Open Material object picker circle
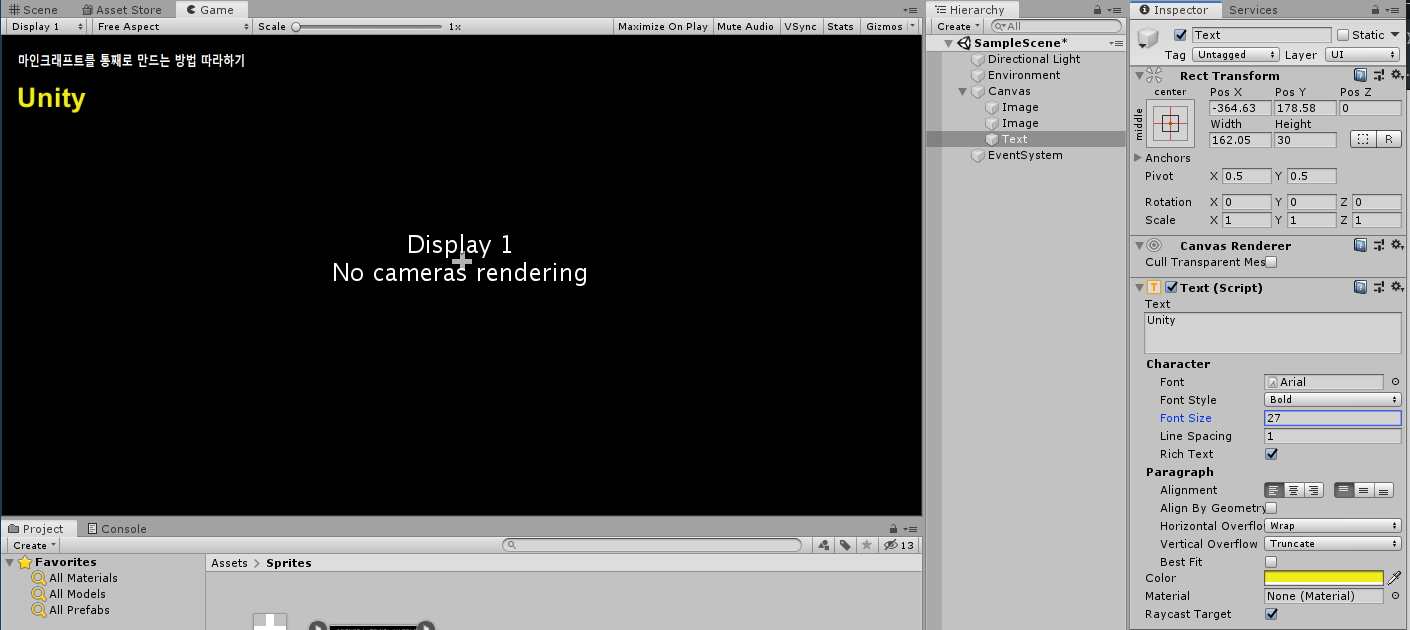 (1395, 596)
